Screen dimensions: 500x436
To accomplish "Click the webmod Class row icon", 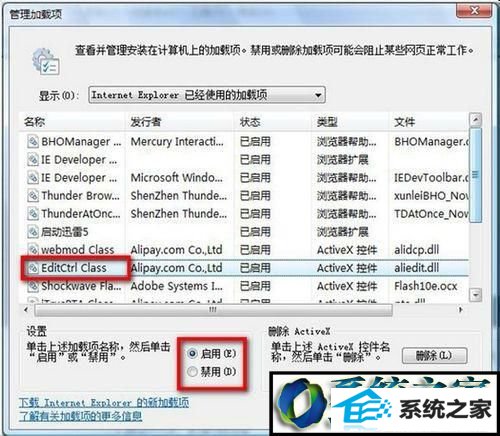I will tap(33, 250).
